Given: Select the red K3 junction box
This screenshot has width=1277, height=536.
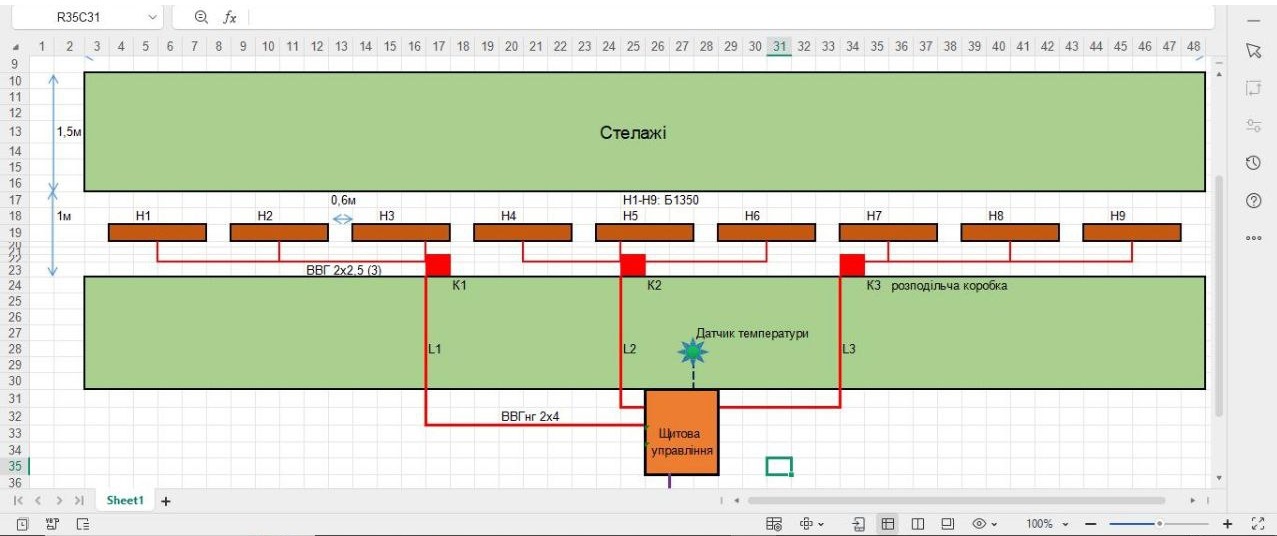Looking at the screenshot, I should (x=852, y=265).
